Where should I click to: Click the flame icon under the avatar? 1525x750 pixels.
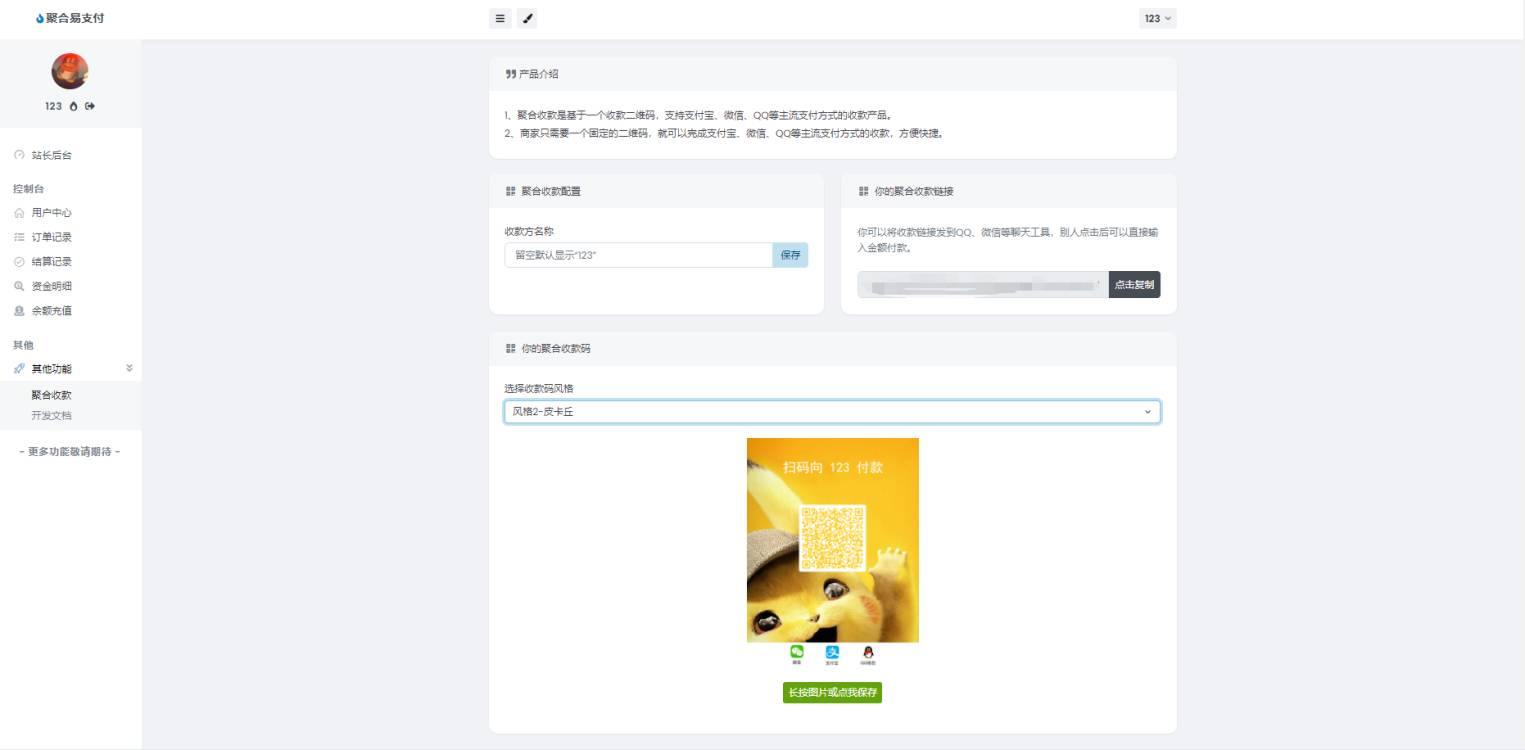click(x=73, y=106)
